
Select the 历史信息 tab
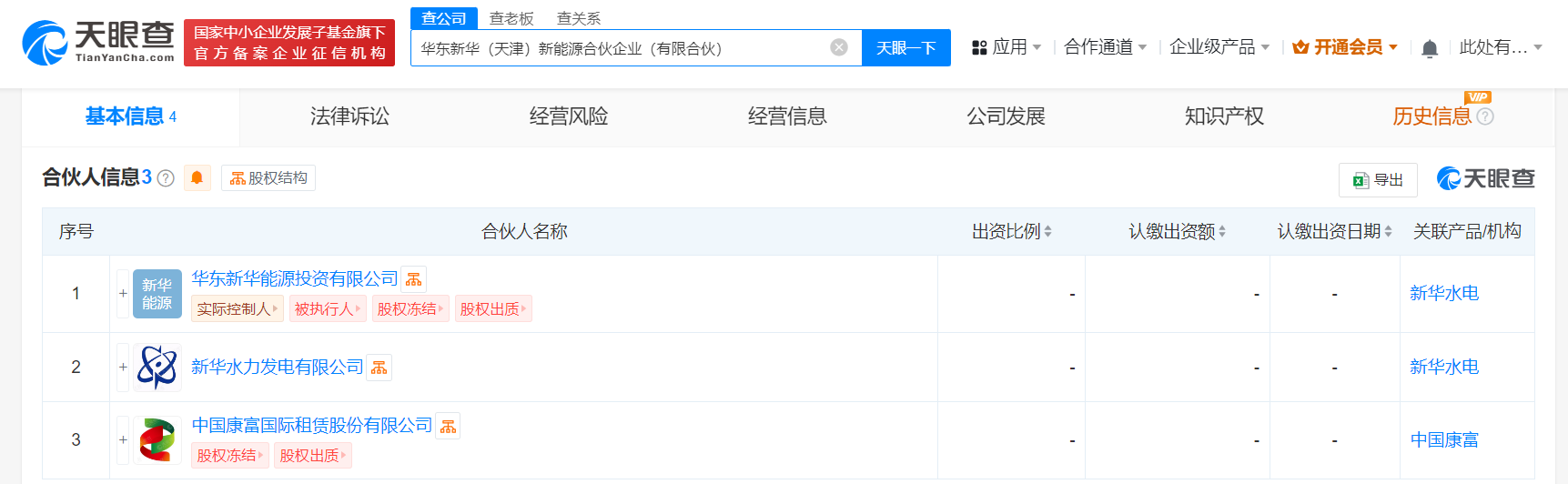(1431, 116)
